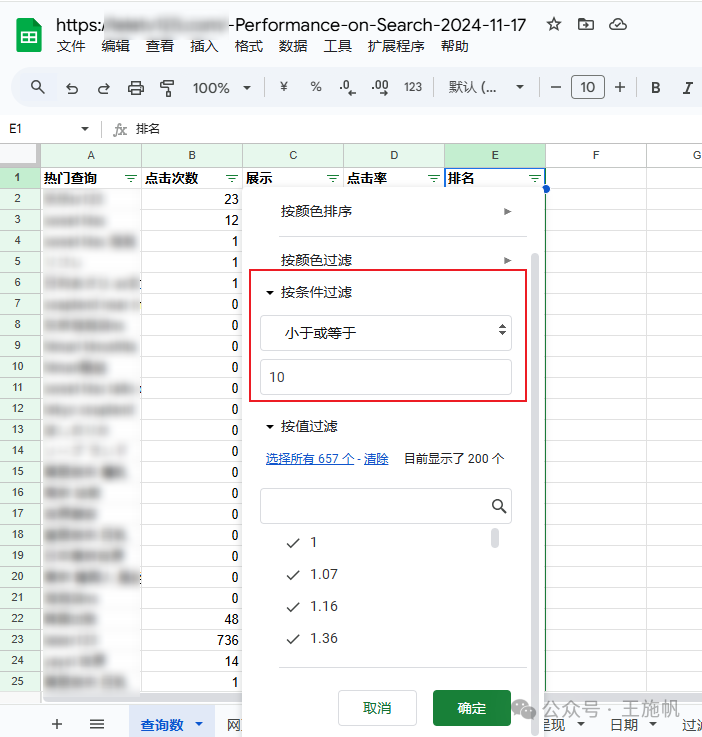Undo the last action

coord(72,88)
